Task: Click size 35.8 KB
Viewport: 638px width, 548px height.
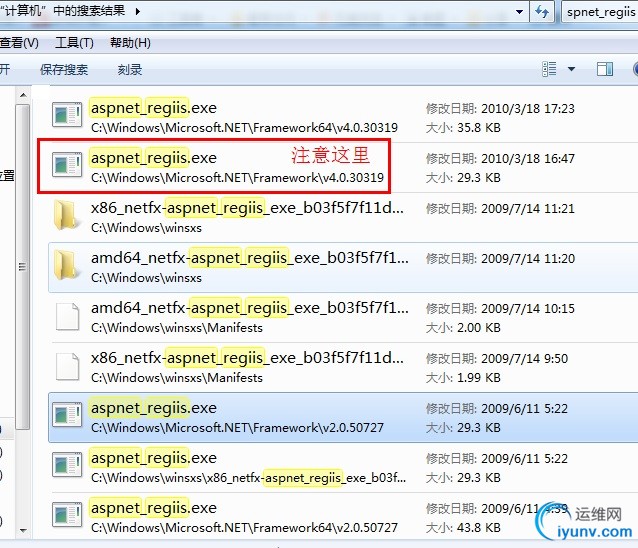Action: click(x=478, y=128)
